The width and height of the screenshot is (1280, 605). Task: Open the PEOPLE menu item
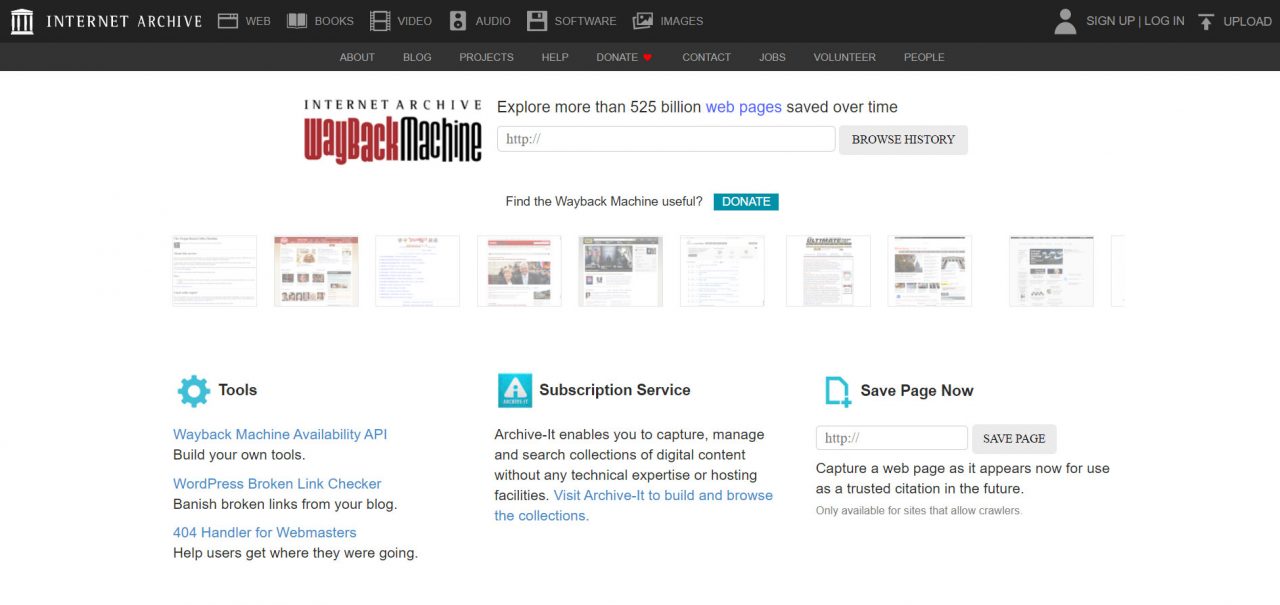coord(924,57)
